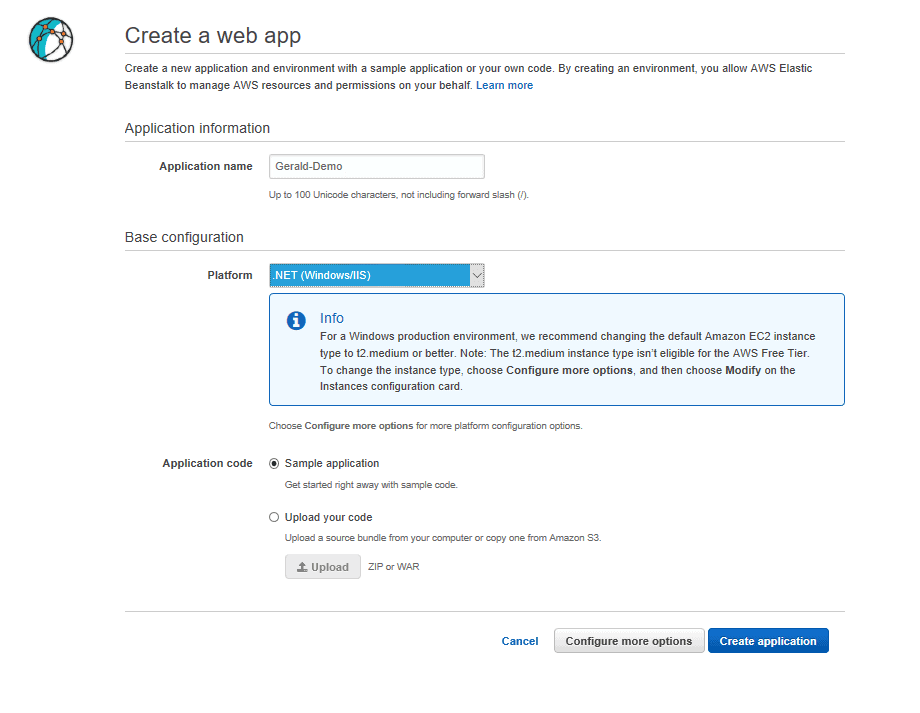Click the Elastic Beanstalk globe logo
This screenshot has height=713, width=920.
pos(51,40)
